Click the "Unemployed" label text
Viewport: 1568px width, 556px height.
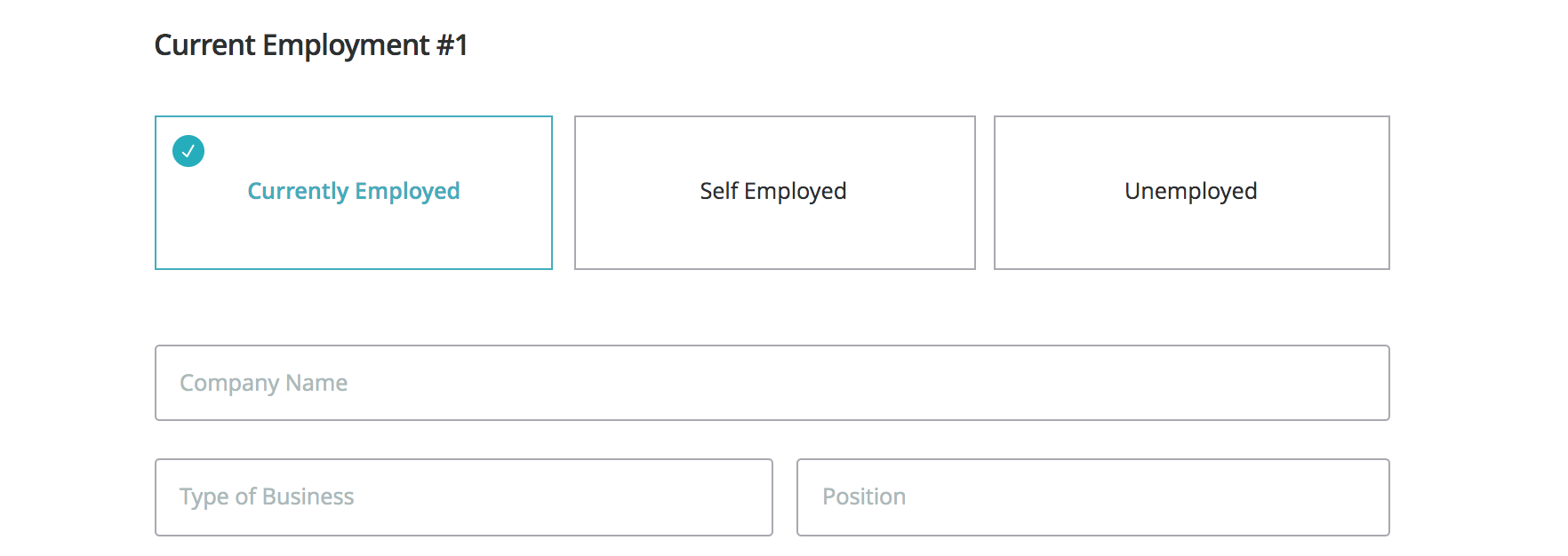(1190, 191)
